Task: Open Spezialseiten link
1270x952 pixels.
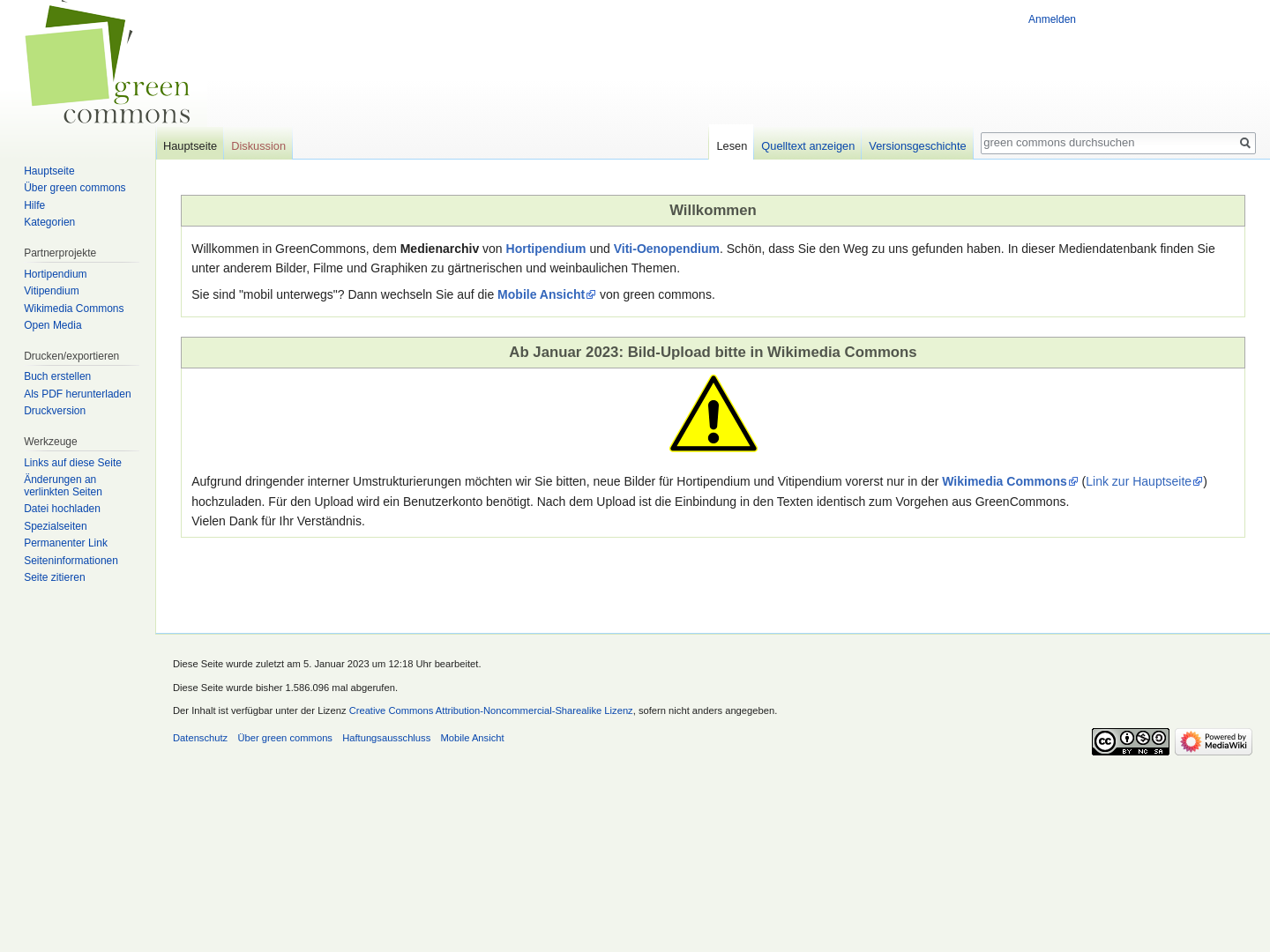Action: 56,526
